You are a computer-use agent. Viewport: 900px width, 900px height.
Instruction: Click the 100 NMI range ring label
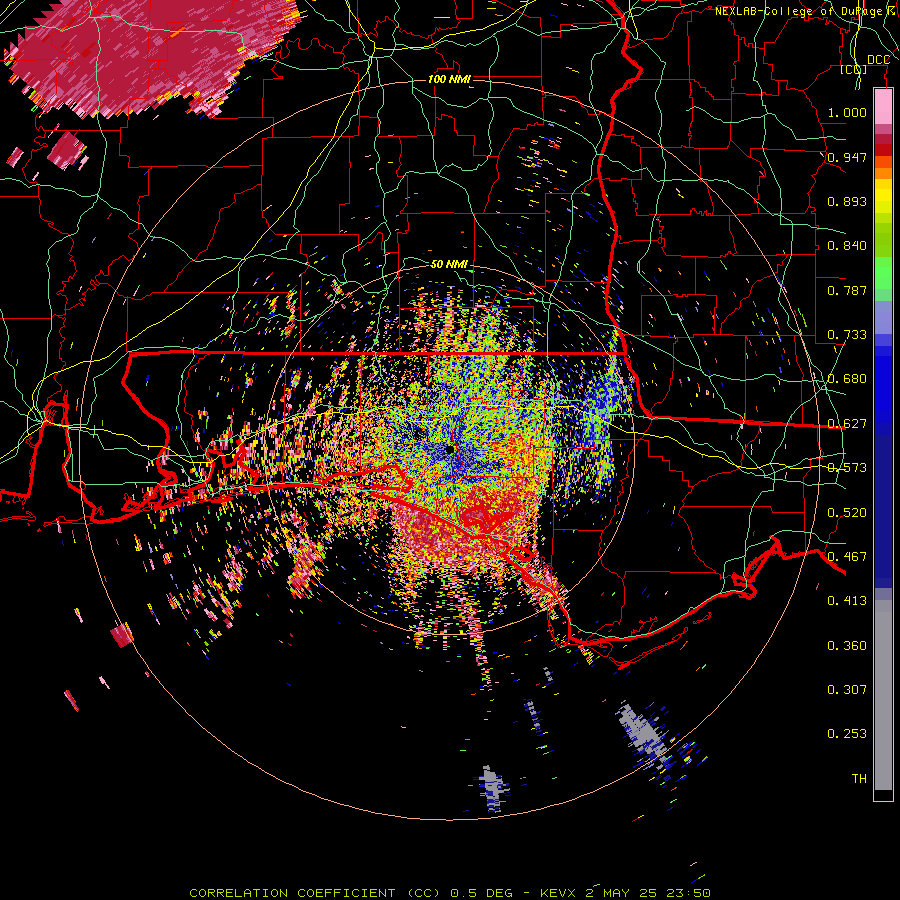449,79
